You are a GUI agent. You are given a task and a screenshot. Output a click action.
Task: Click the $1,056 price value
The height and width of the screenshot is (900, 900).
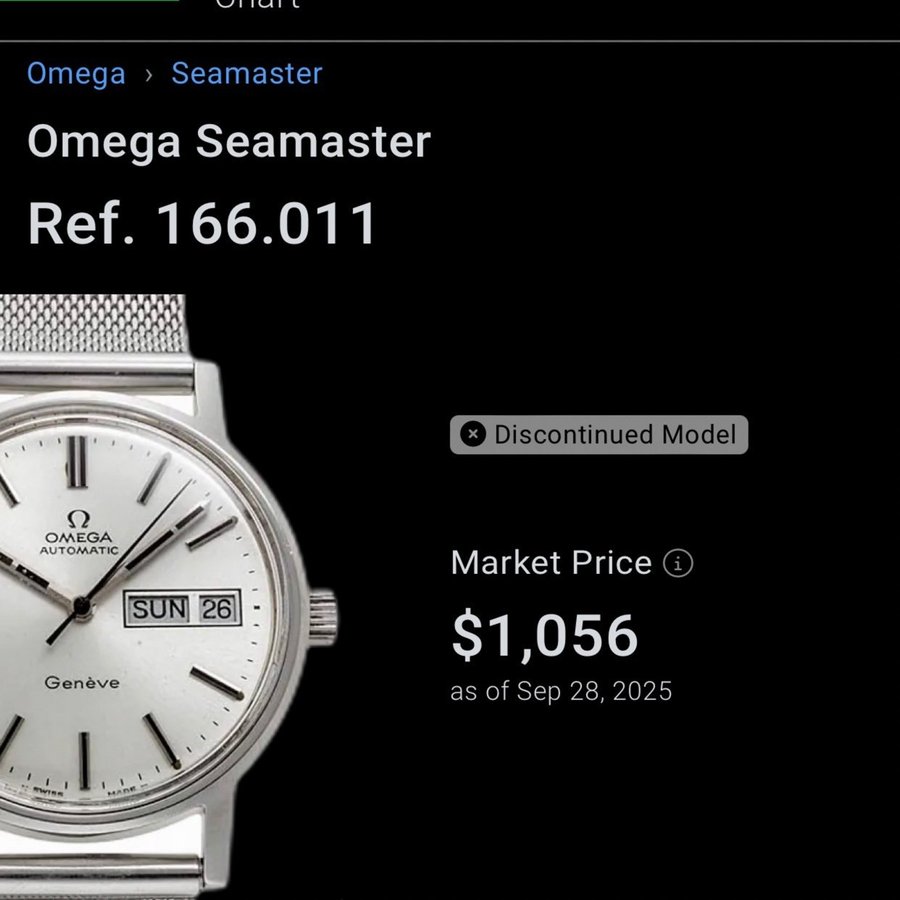(x=545, y=635)
